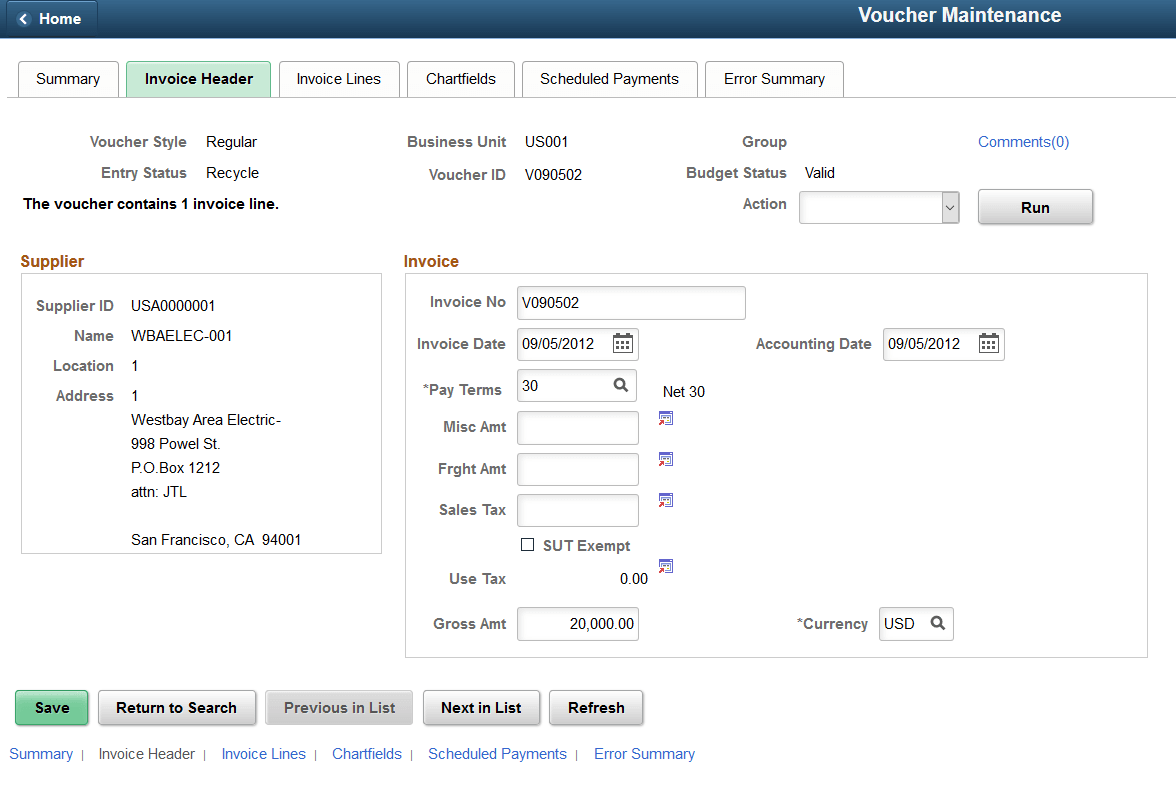Image resolution: width=1176 pixels, height=802 pixels.
Task: Click the Next in List button
Action: (x=481, y=707)
